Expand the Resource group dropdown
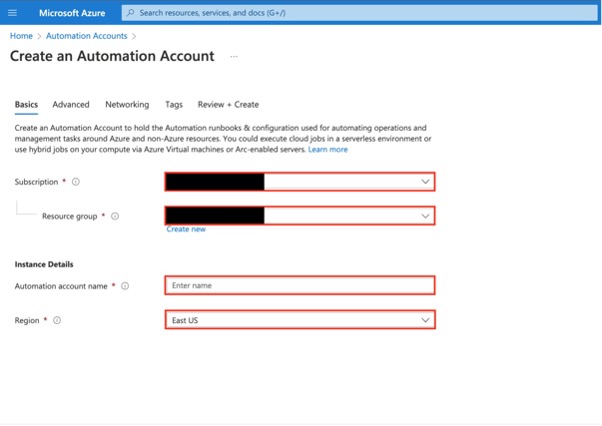602x426 pixels. pyautogui.click(x=300, y=216)
